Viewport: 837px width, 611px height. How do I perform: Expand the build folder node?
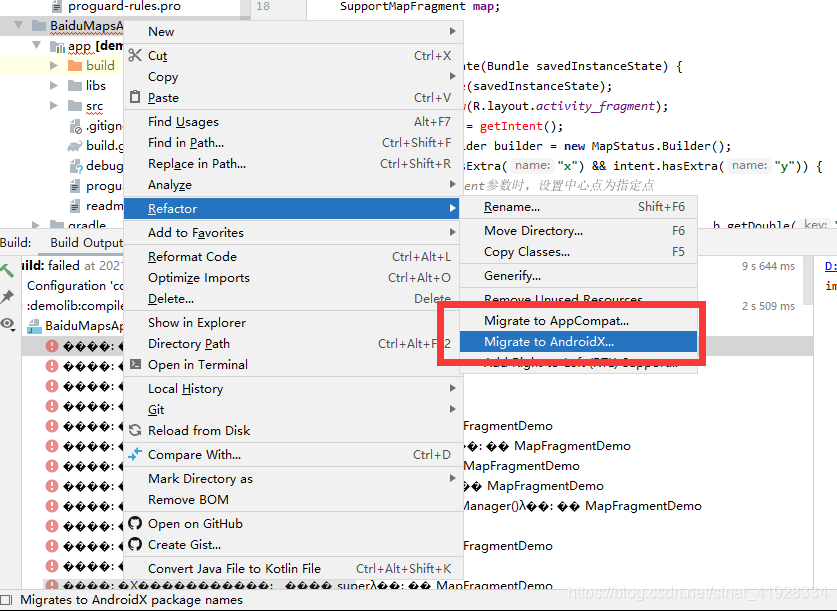(x=54, y=66)
